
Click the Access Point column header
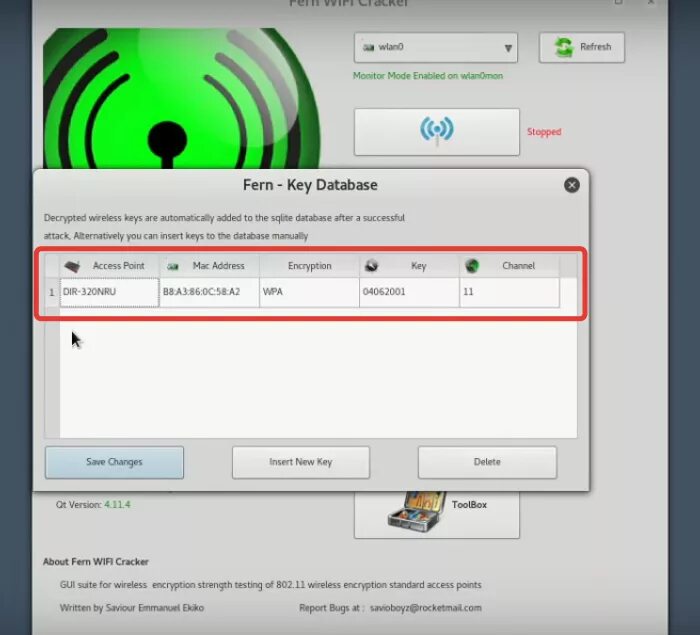click(109, 266)
